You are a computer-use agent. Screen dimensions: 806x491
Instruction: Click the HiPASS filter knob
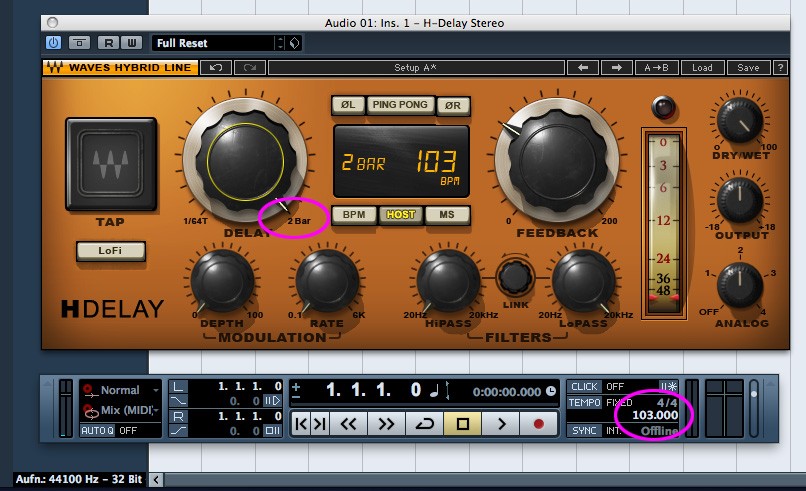tap(448, 282)
